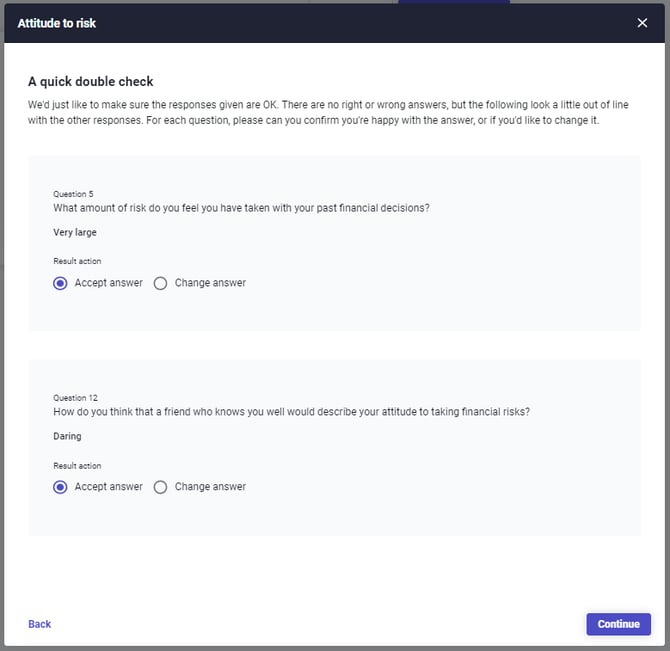Viewport: 670px width, 651px height.
Task: Click 'Result action' label under Daring
Action: pos(77,466)
